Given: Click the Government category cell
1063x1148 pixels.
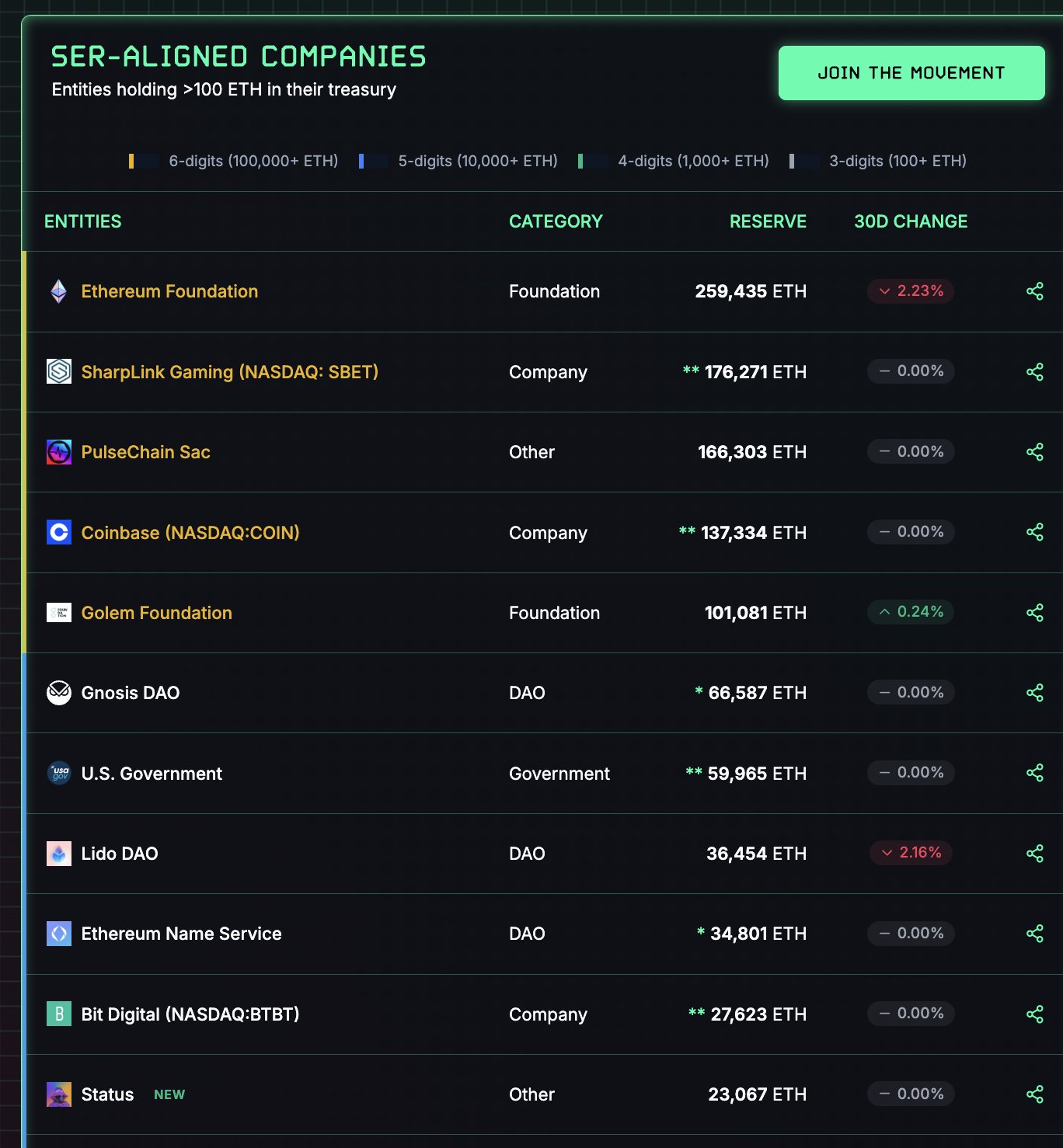Looking at the screenshot, I should pyautogui.click(x=559, y=774).
